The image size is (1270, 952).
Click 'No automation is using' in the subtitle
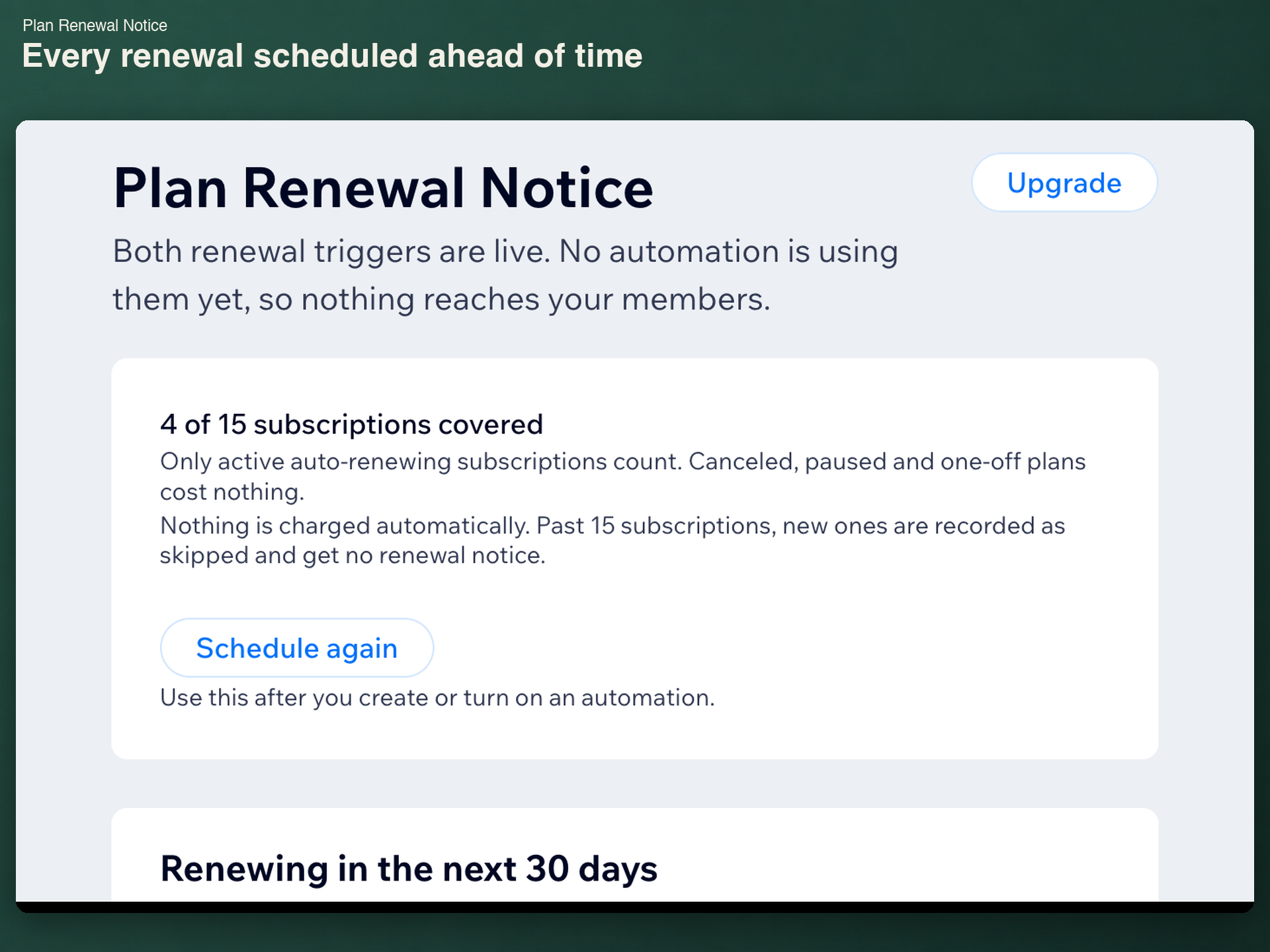coord(728,251)
